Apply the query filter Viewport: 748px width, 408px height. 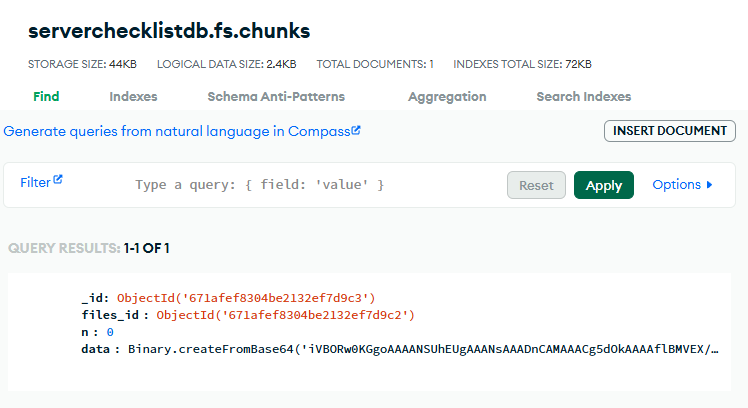point(603,185)
